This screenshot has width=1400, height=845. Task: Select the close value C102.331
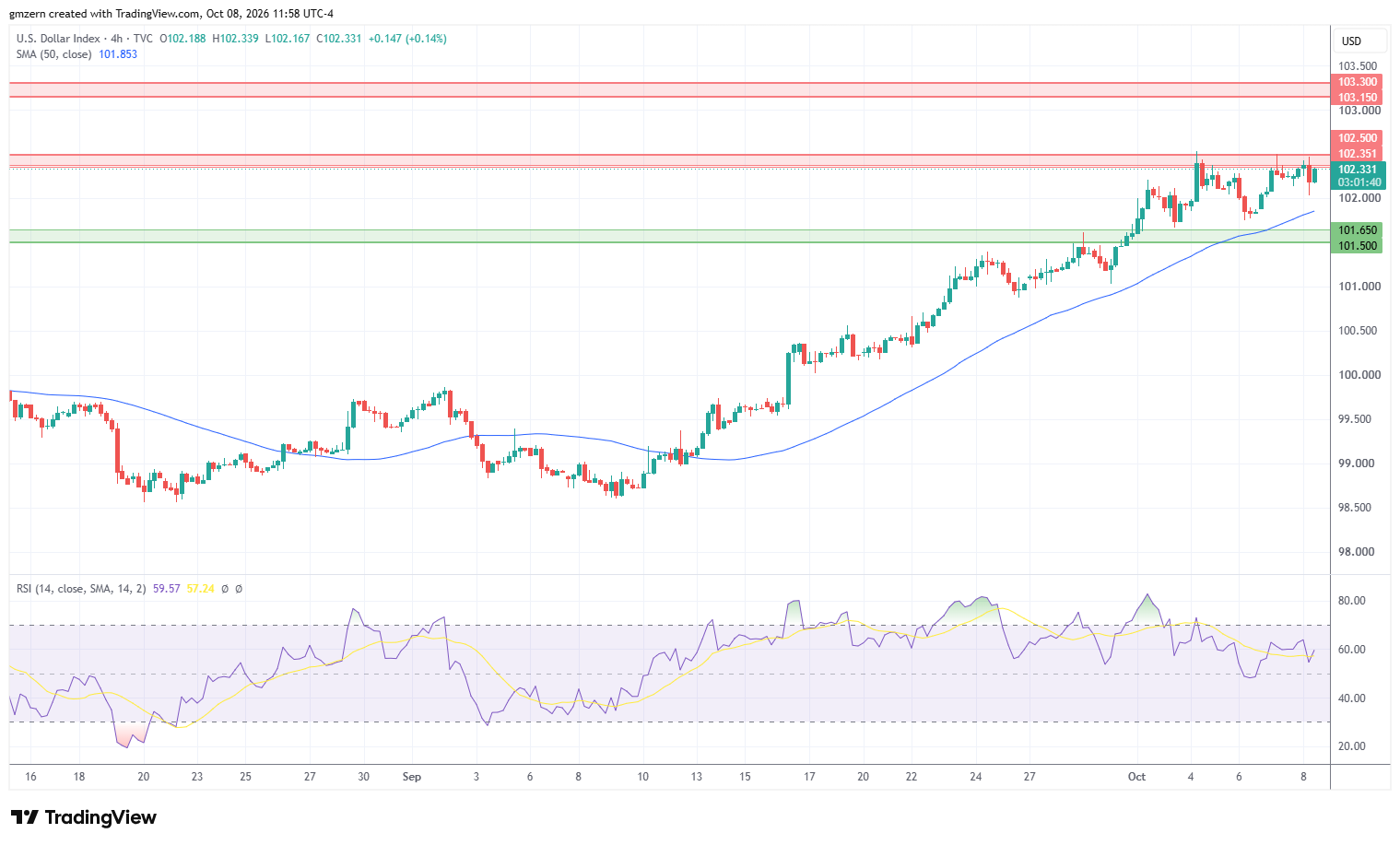tap(340, 39)
